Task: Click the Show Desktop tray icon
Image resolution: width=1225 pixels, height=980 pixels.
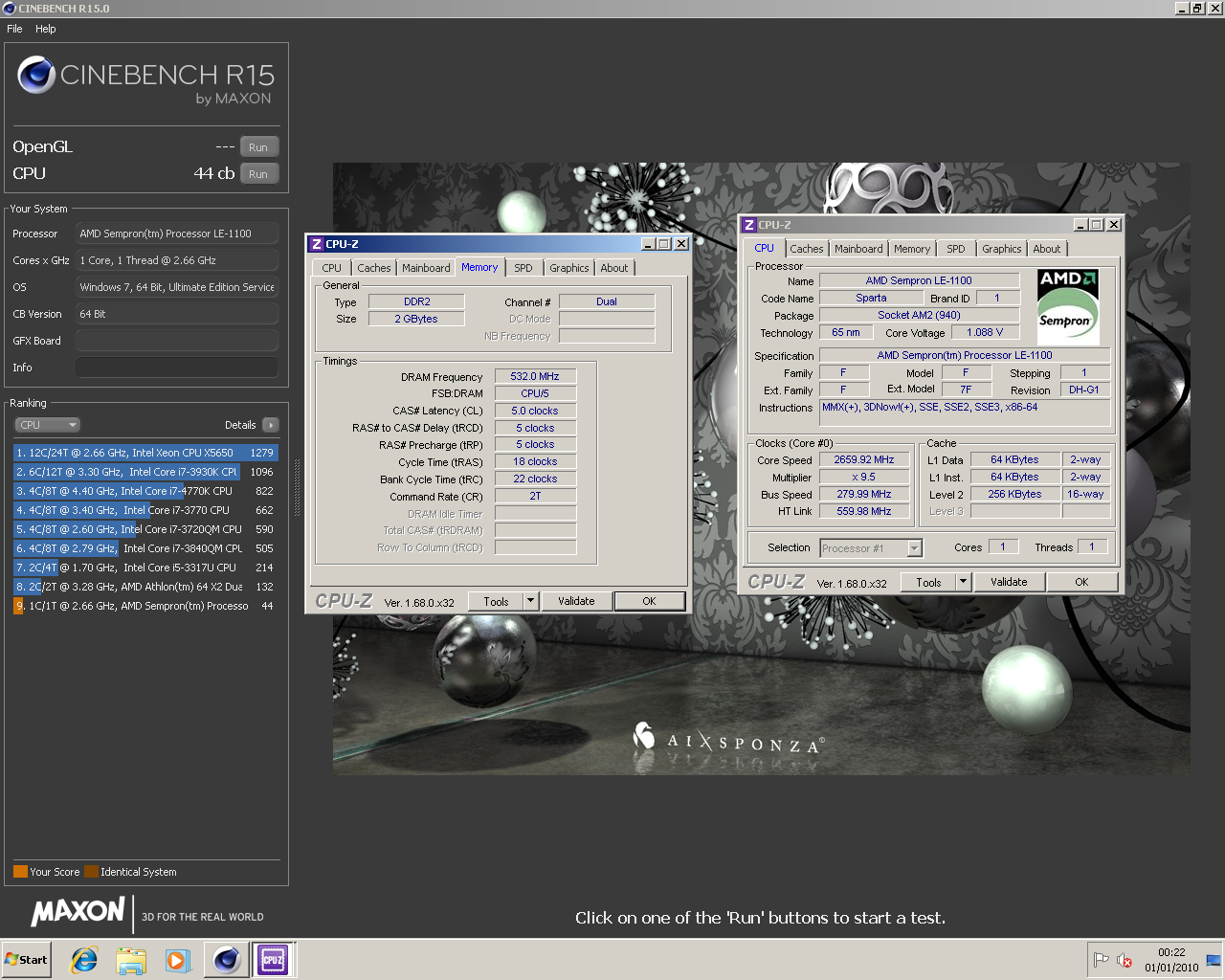Action: point(1214,960)
